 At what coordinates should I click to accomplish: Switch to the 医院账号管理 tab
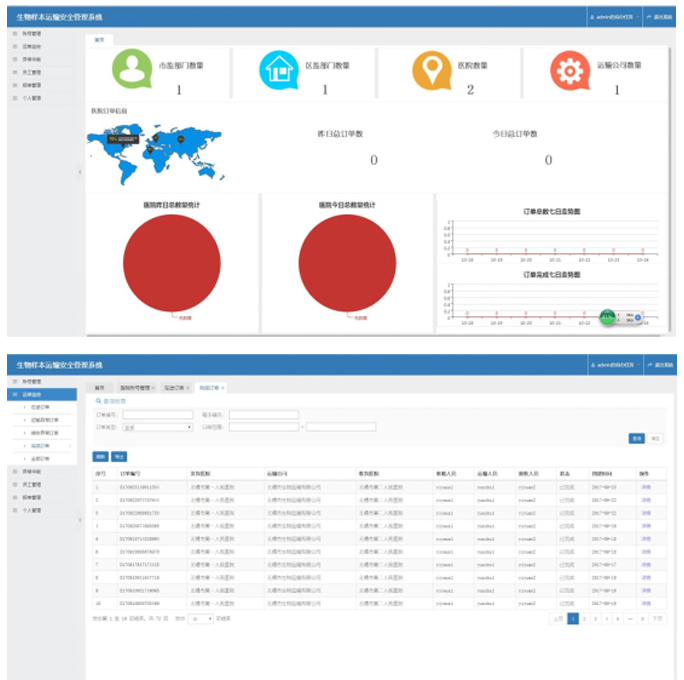click(x=135, y=388)
